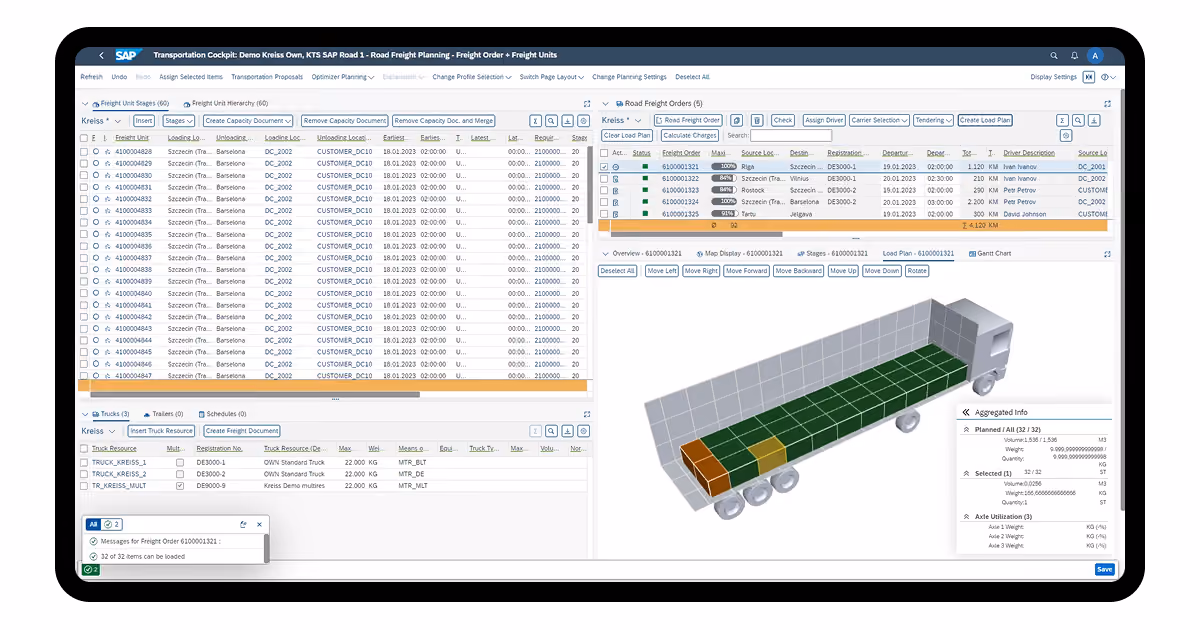
Task: Untick checkbox for freight order 6100001321
Action: point(604,167)
